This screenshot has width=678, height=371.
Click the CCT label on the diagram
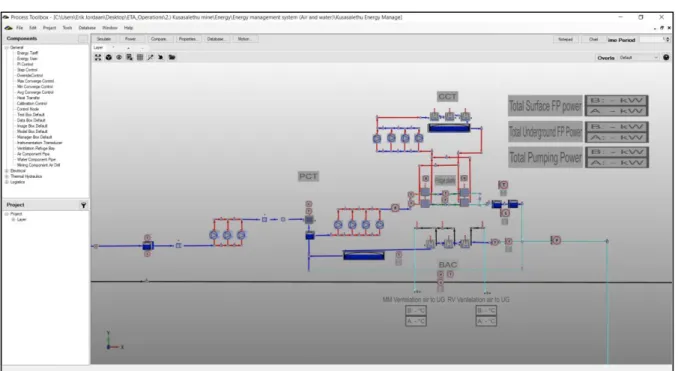[447, 96]
